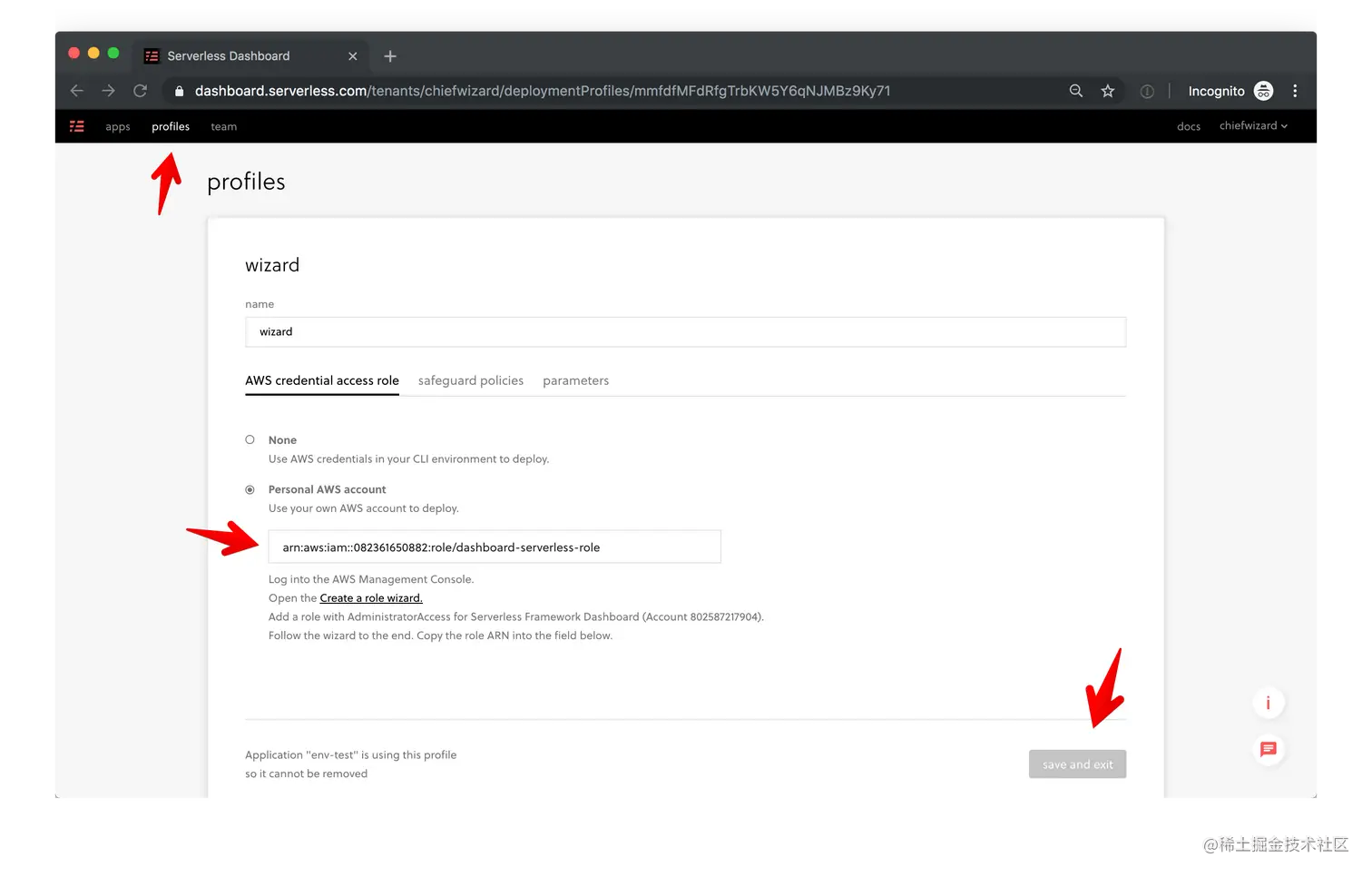Click the Incognito profile icon

coord(1263,91)
